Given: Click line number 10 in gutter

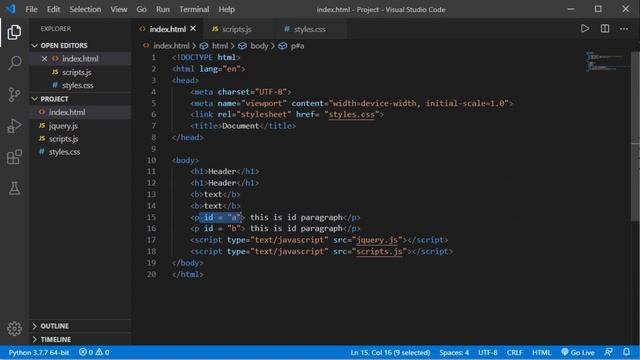Looking at the screenshot, I should click(x=151, y=160).
